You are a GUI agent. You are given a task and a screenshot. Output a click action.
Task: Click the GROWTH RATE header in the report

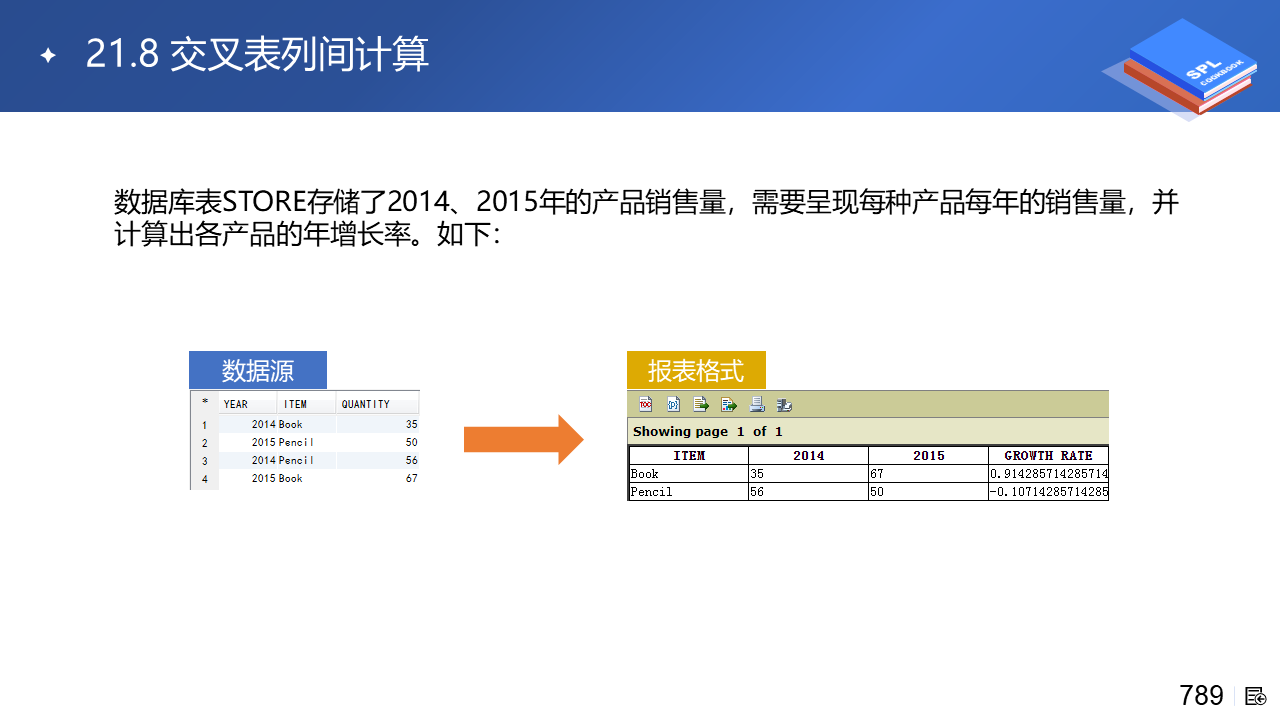click(x=1048, y=455)
